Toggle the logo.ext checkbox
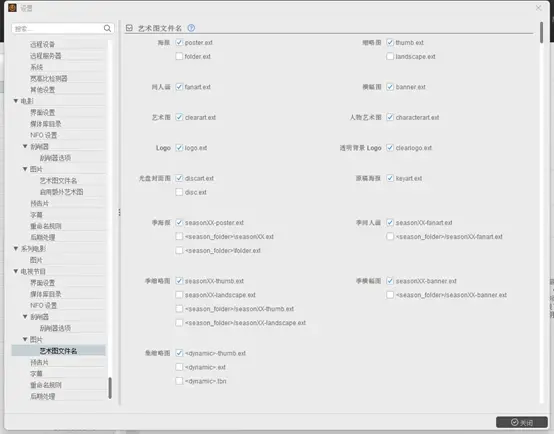Screen dimensions: 554x434 tap(179, 147)
